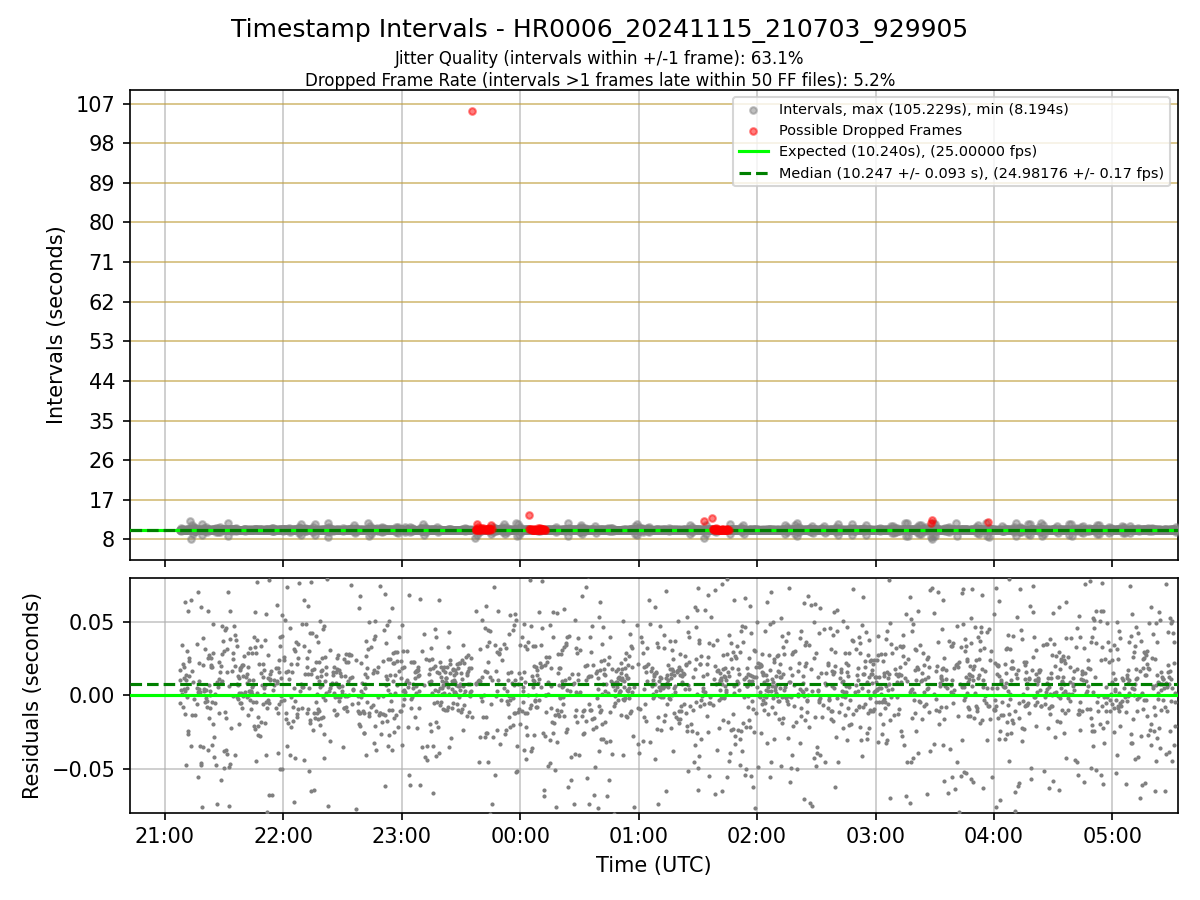The image size is (1200, 900).
Task: Click the "Intervals (seconds)" y-axis label
Action: [x=56, y=325]
